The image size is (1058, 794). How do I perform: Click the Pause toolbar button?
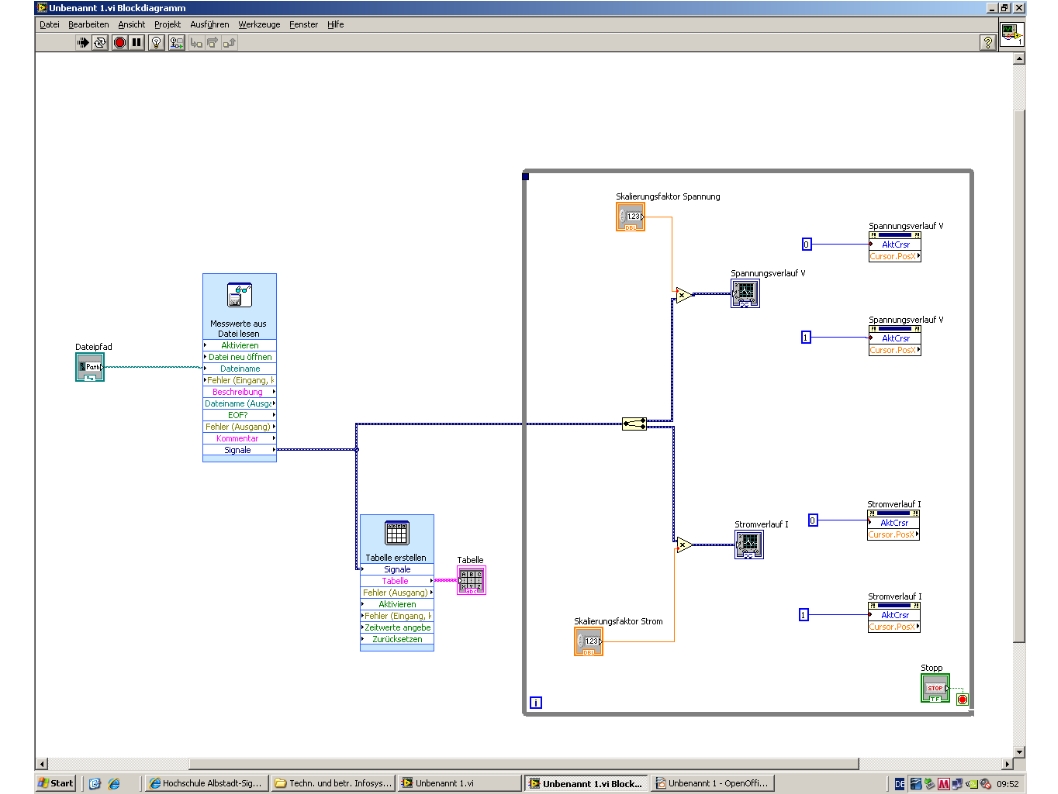tap(137, 42)
